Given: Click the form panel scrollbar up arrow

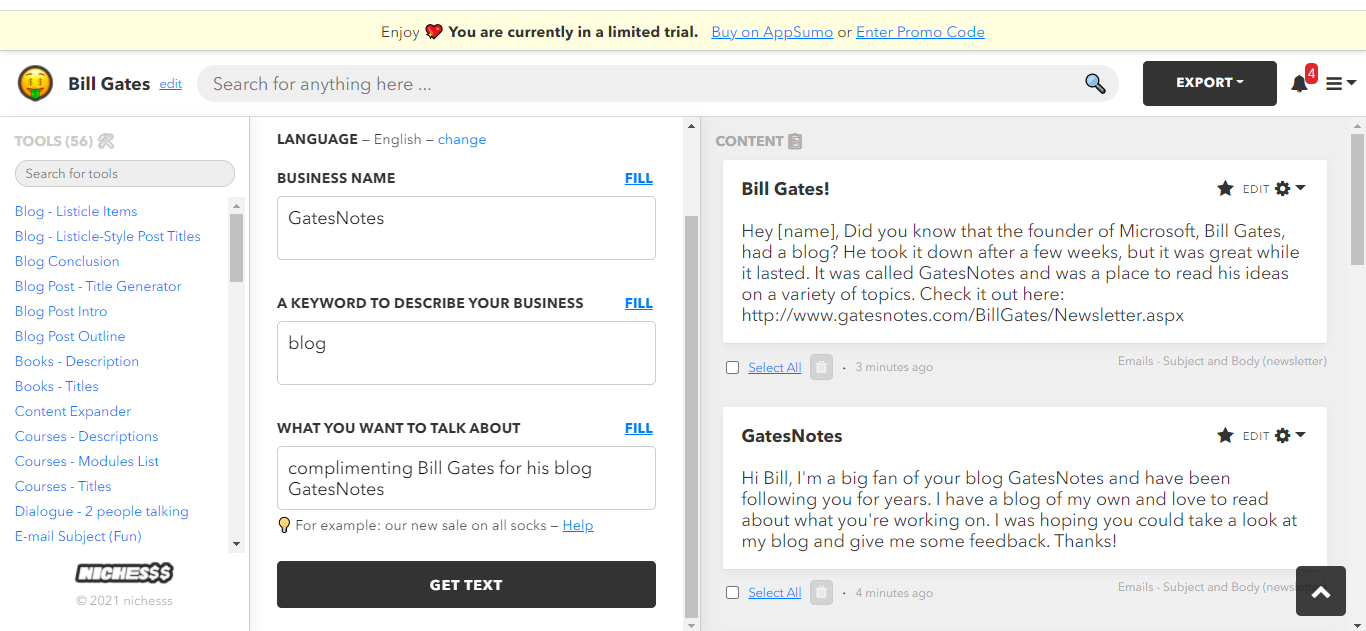Looking at the screenshot, I should [x=691, y=126].
